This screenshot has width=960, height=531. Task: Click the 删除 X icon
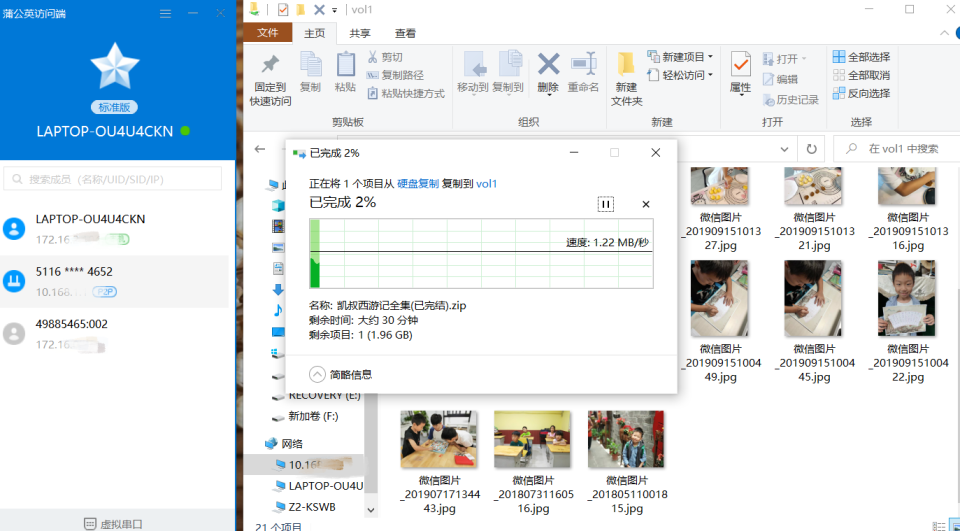548,64
